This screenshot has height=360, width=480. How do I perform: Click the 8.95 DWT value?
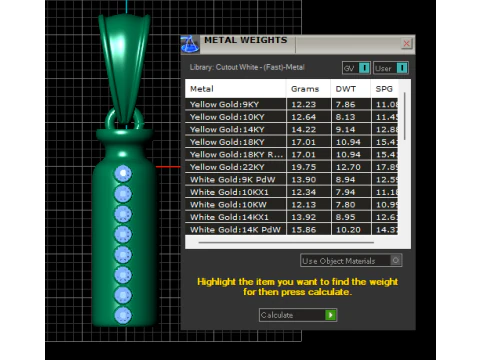(345, 217)
